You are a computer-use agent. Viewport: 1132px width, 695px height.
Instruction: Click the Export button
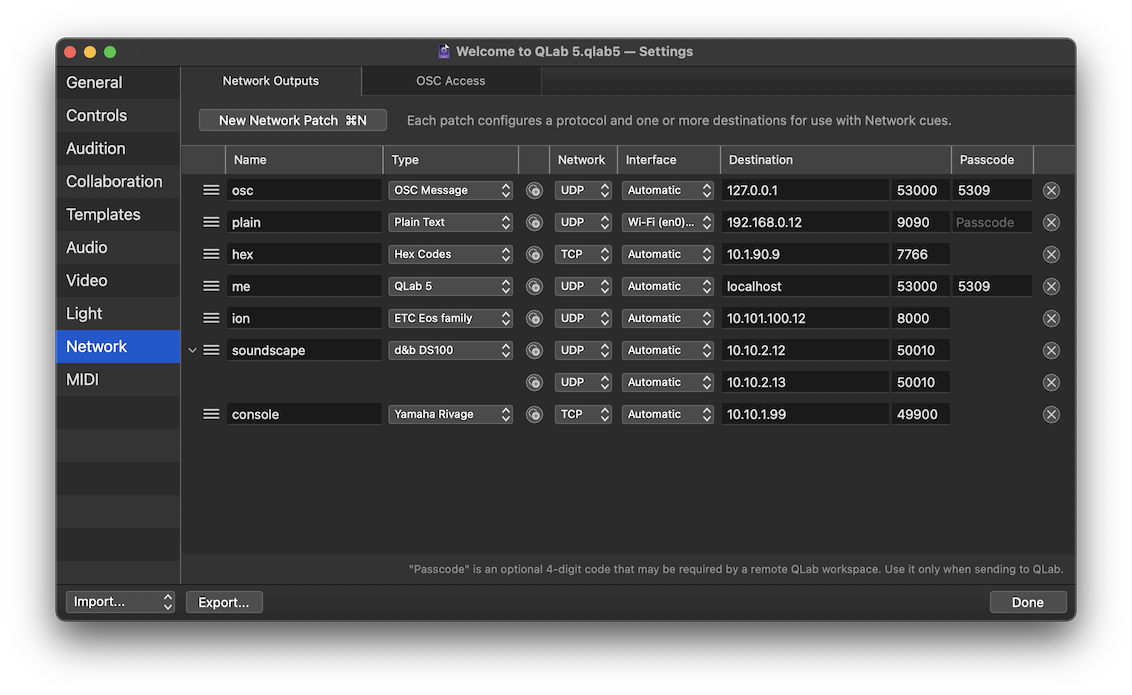pos(224,601)
